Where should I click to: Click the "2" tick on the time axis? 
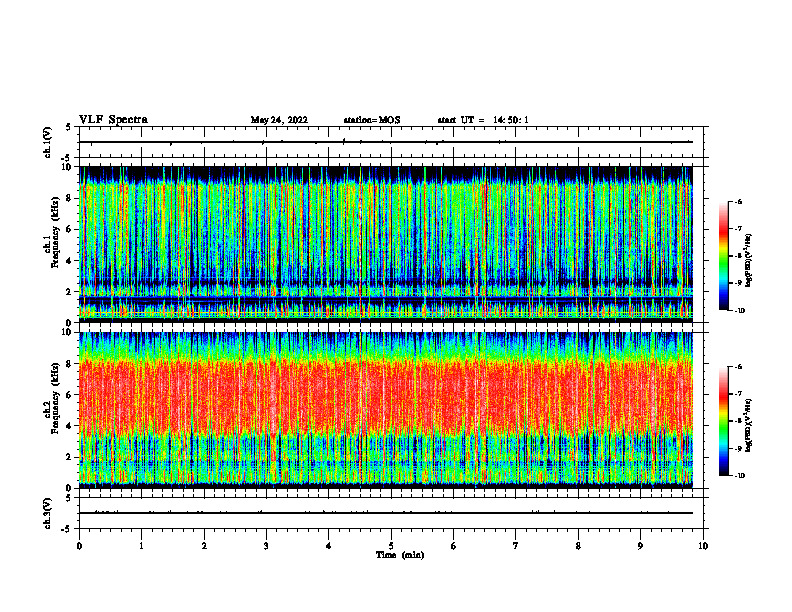[204, 546]
